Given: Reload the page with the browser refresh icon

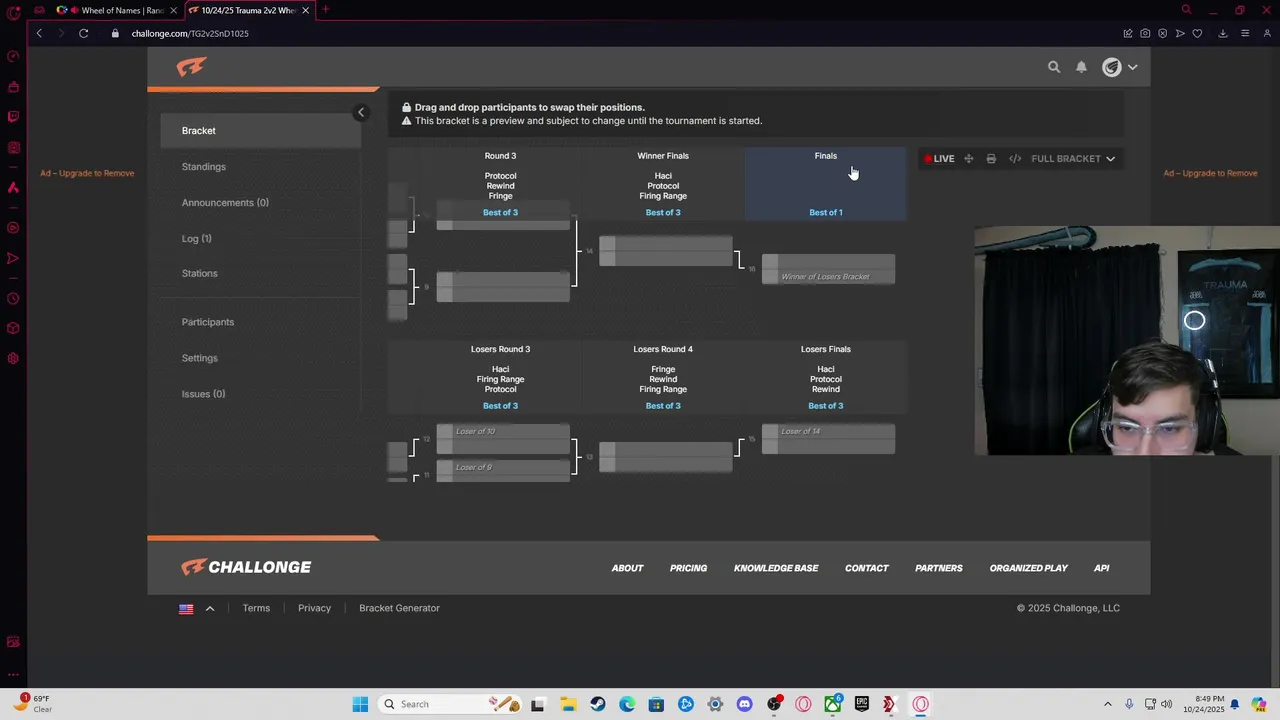Looking at the screenshot, I should (84, 33).
